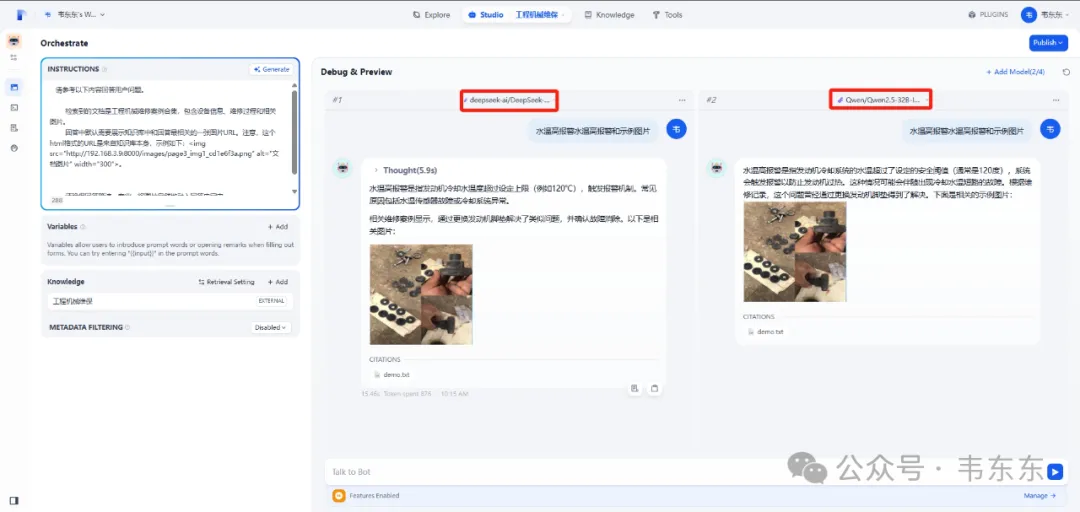This screenshot has width=1080, height=512.
Task: Click the bot avatar in panel #1
Action: [x=342, y=169]
